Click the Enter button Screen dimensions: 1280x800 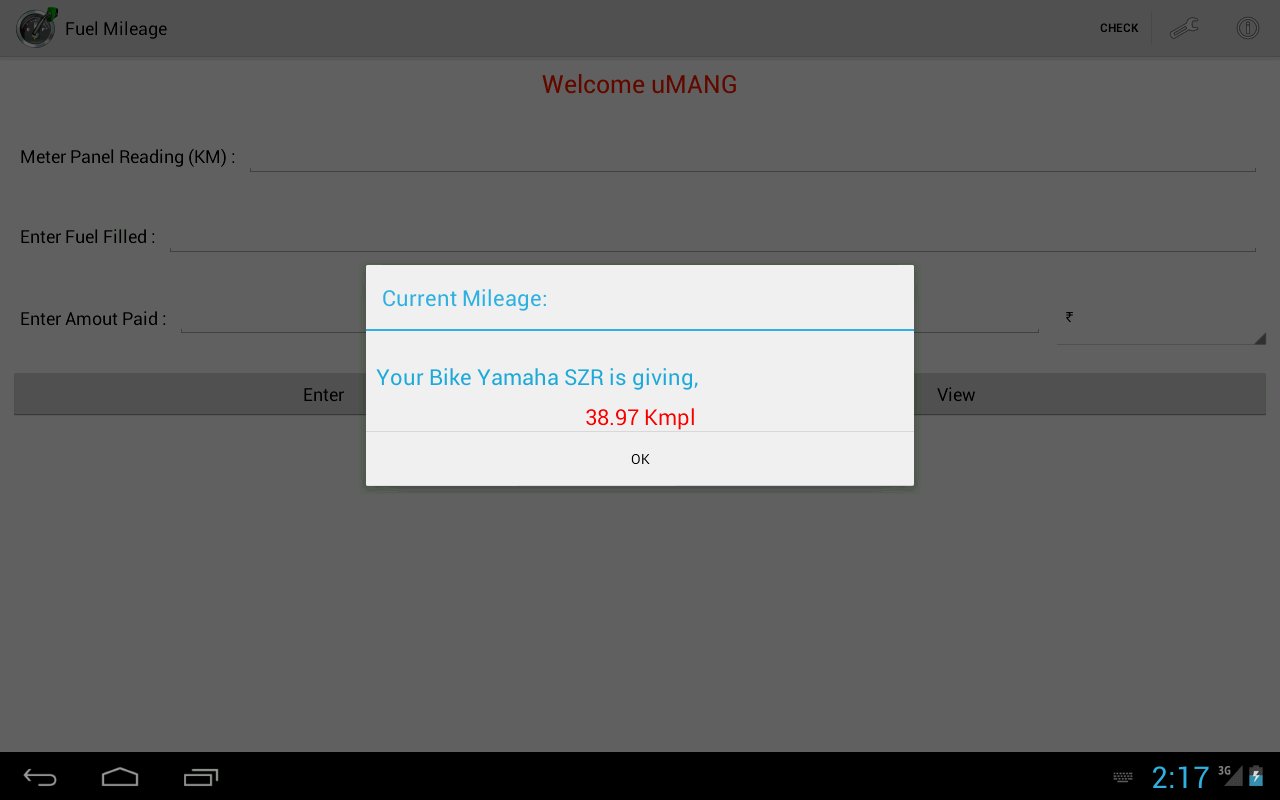click(x=324, y=395)
